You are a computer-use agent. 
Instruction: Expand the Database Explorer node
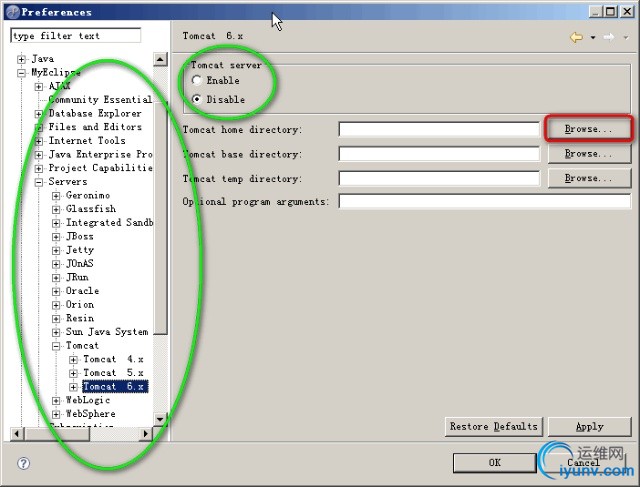tap(39, 113)
